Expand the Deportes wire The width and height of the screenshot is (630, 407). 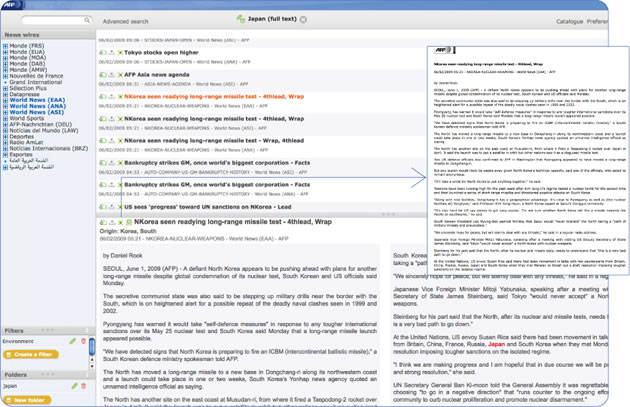5,137
